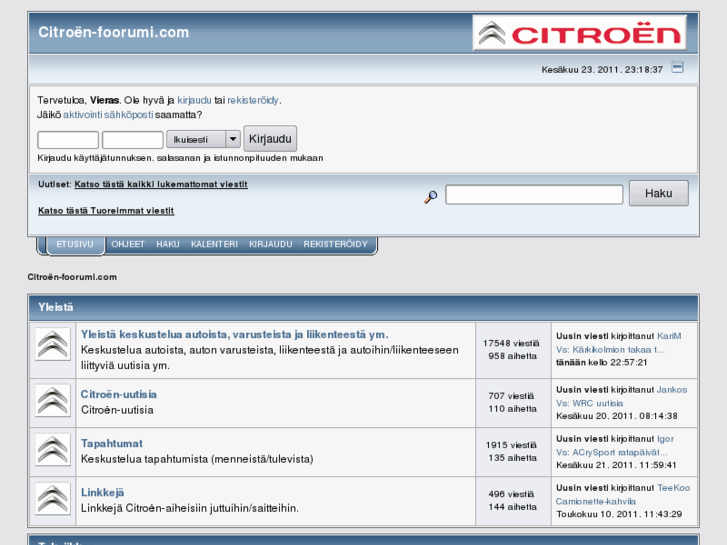Image resolution: width=727 pixels, height=545 pixels.
Task: Open latest post Vs: ACrySport ratapäivät
Action: click(x=612, y=452)
